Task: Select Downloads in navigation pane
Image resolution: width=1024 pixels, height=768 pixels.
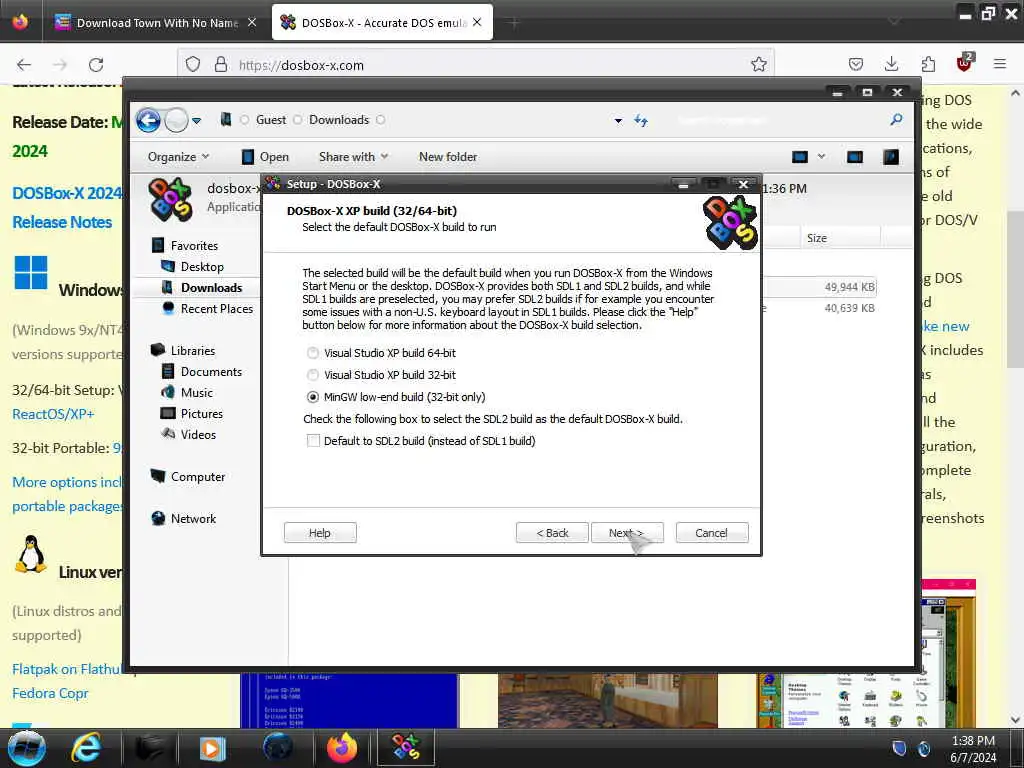Action: [211, 288]
